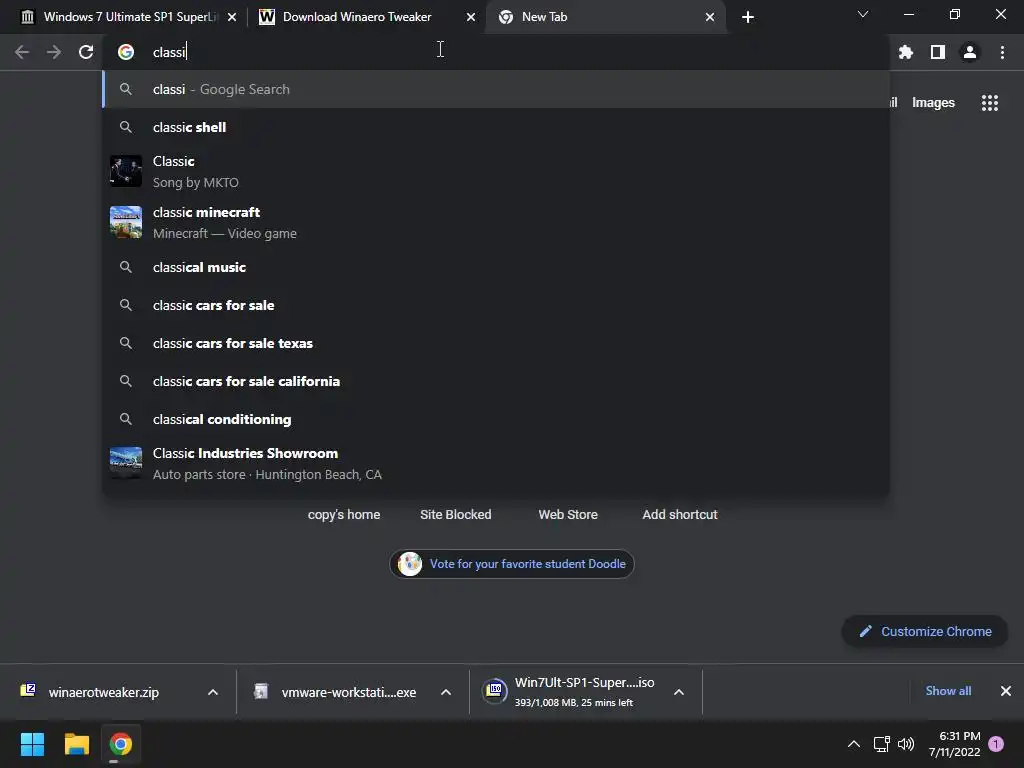
Task: Open the clock showing 6:31 PM
Action: click(954, 744)
